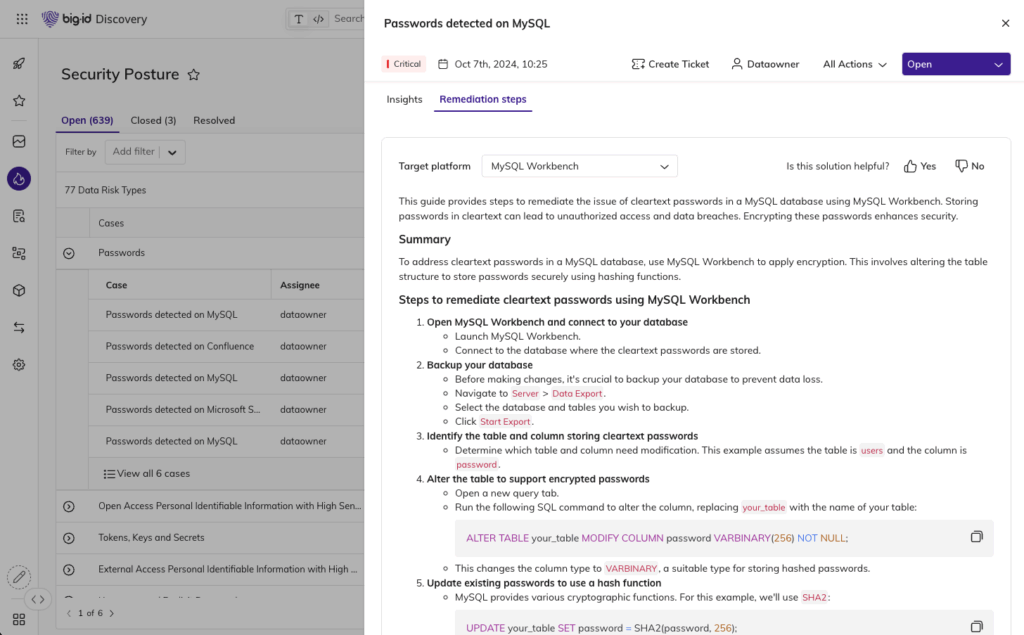Switch to the Open (639) tab

click(x=87, y=120)
